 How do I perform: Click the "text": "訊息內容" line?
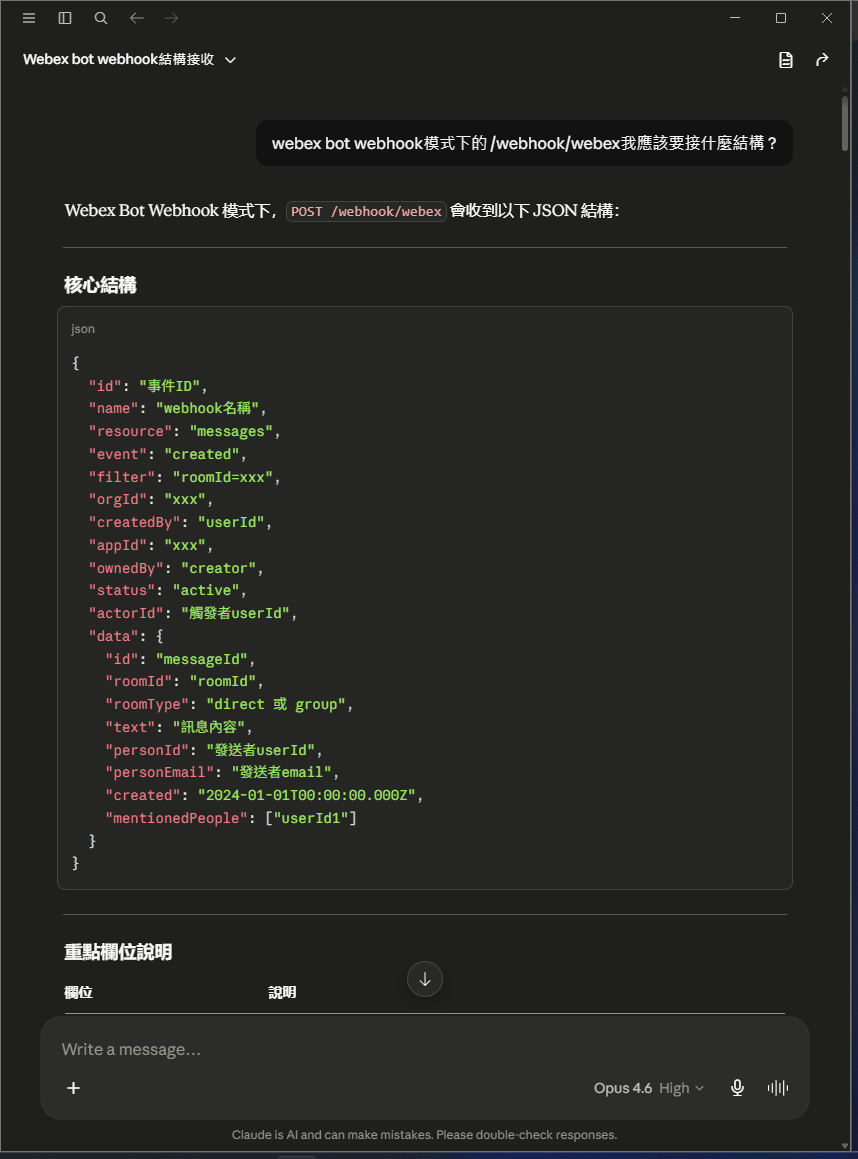coord(179,727)
